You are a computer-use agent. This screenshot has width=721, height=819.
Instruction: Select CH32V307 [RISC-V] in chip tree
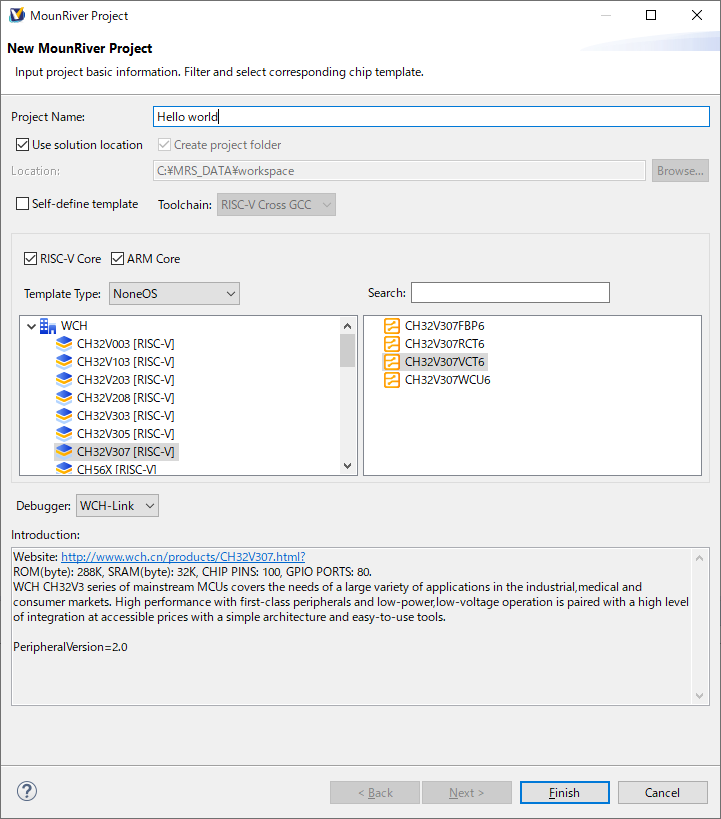click(x=125, y=451)
